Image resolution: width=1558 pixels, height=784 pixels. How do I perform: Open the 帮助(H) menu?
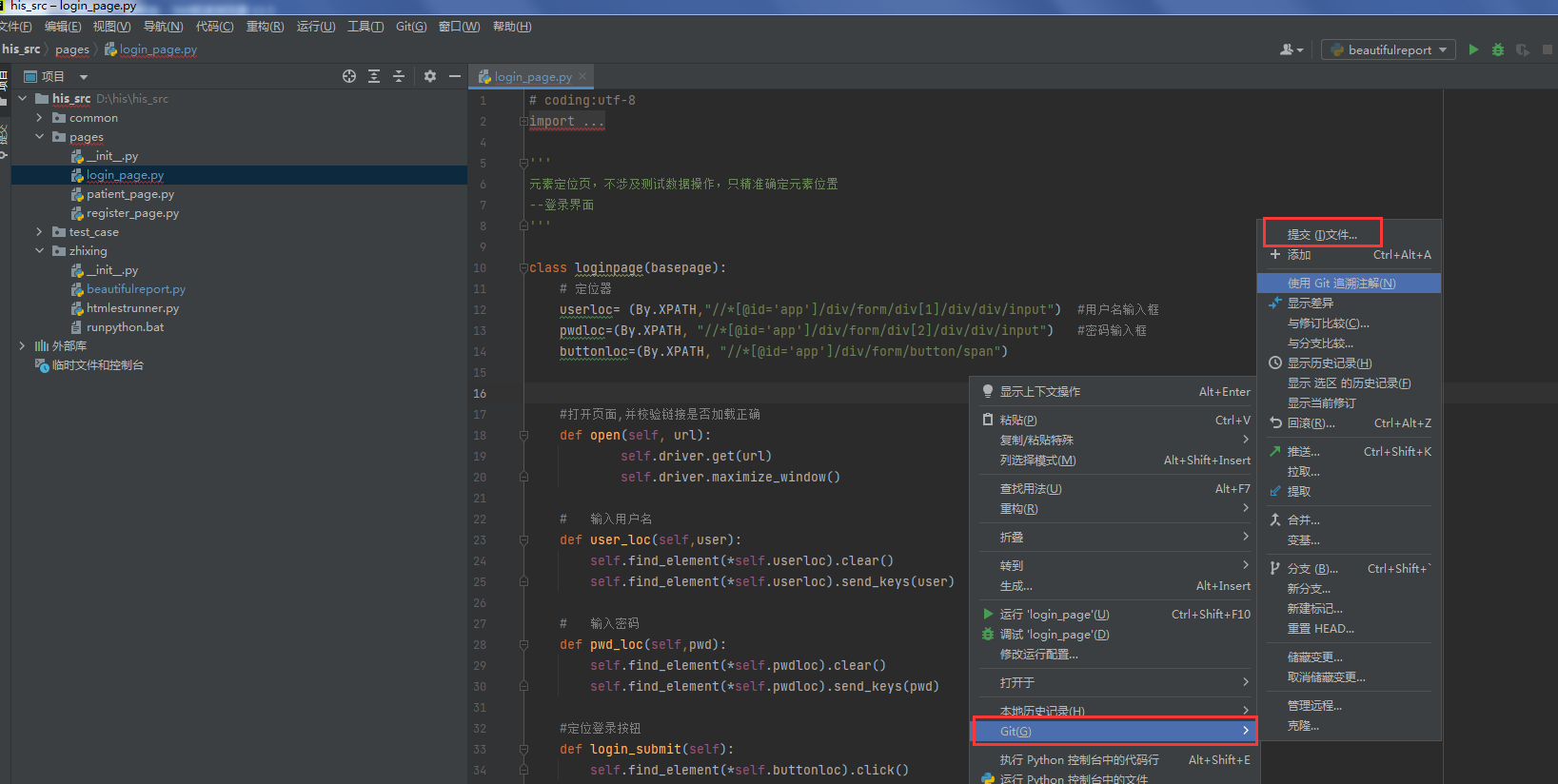[x=512, y=27]
